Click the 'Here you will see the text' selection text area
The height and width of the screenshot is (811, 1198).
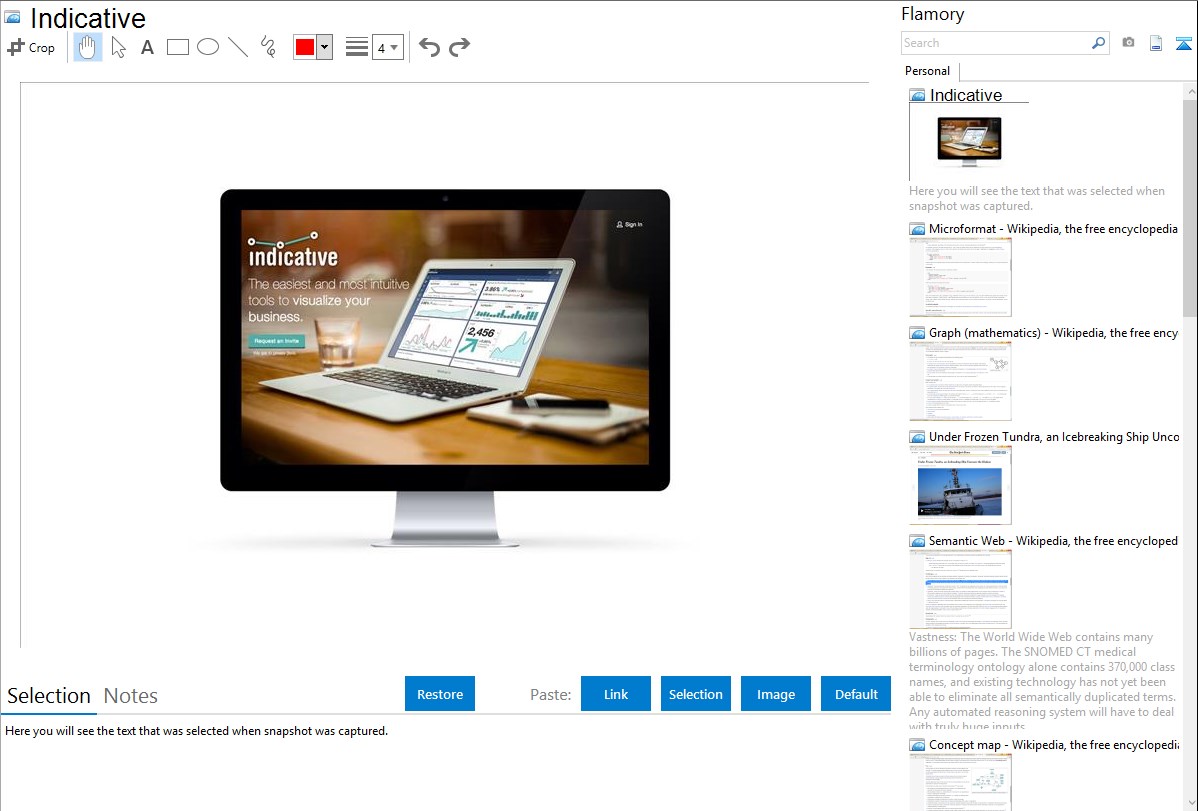click(196, 732)
